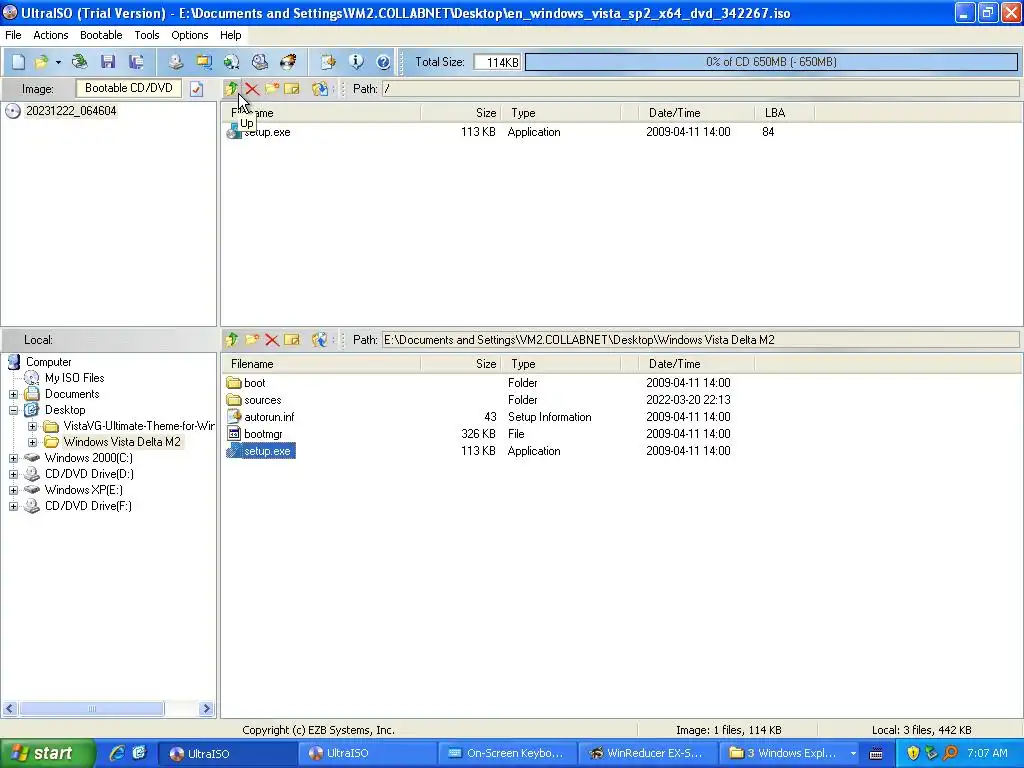Switch to On-Screen Keyboard in the taskbar

(x=507, y=754)
